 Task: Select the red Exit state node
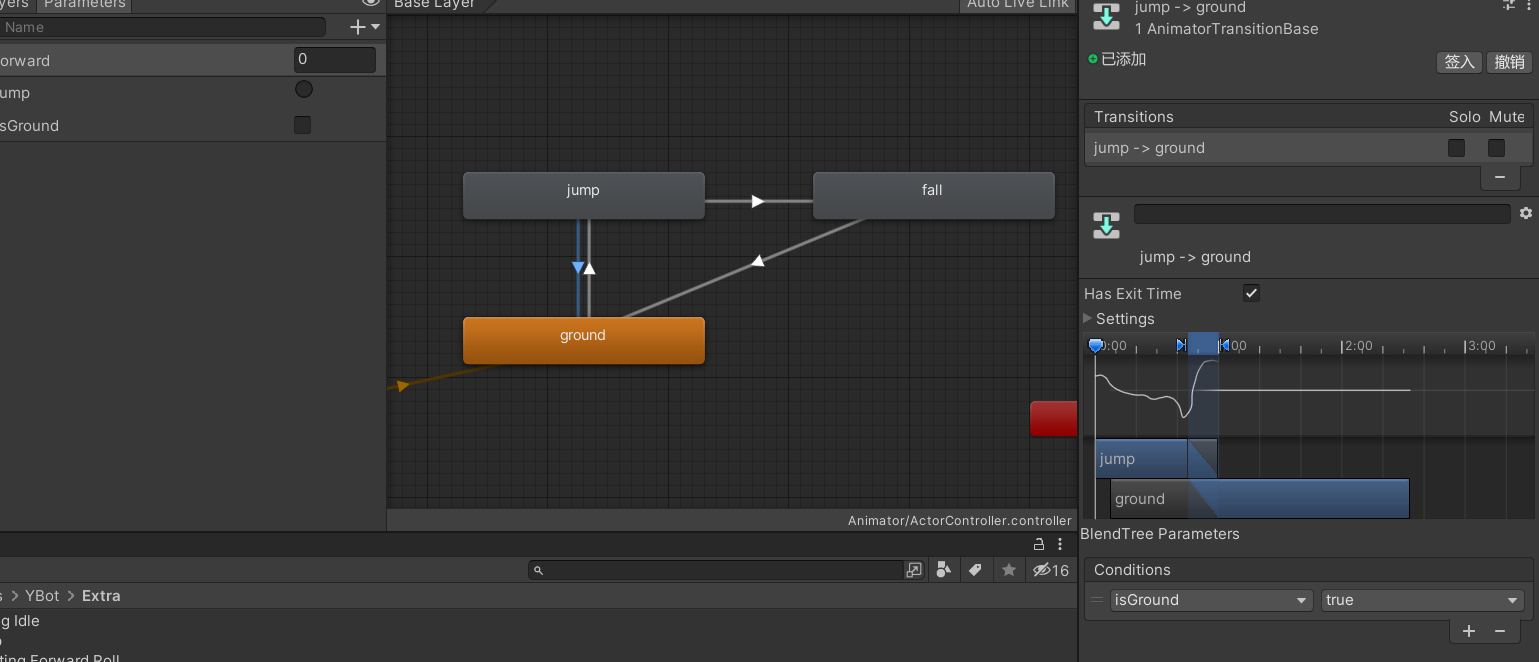[x=1054, y=418]
